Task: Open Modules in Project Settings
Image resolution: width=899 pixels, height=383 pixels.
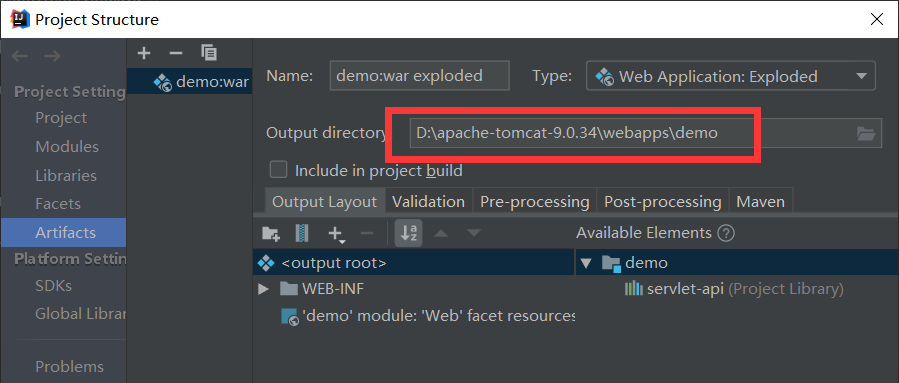Action: point(67,147)
